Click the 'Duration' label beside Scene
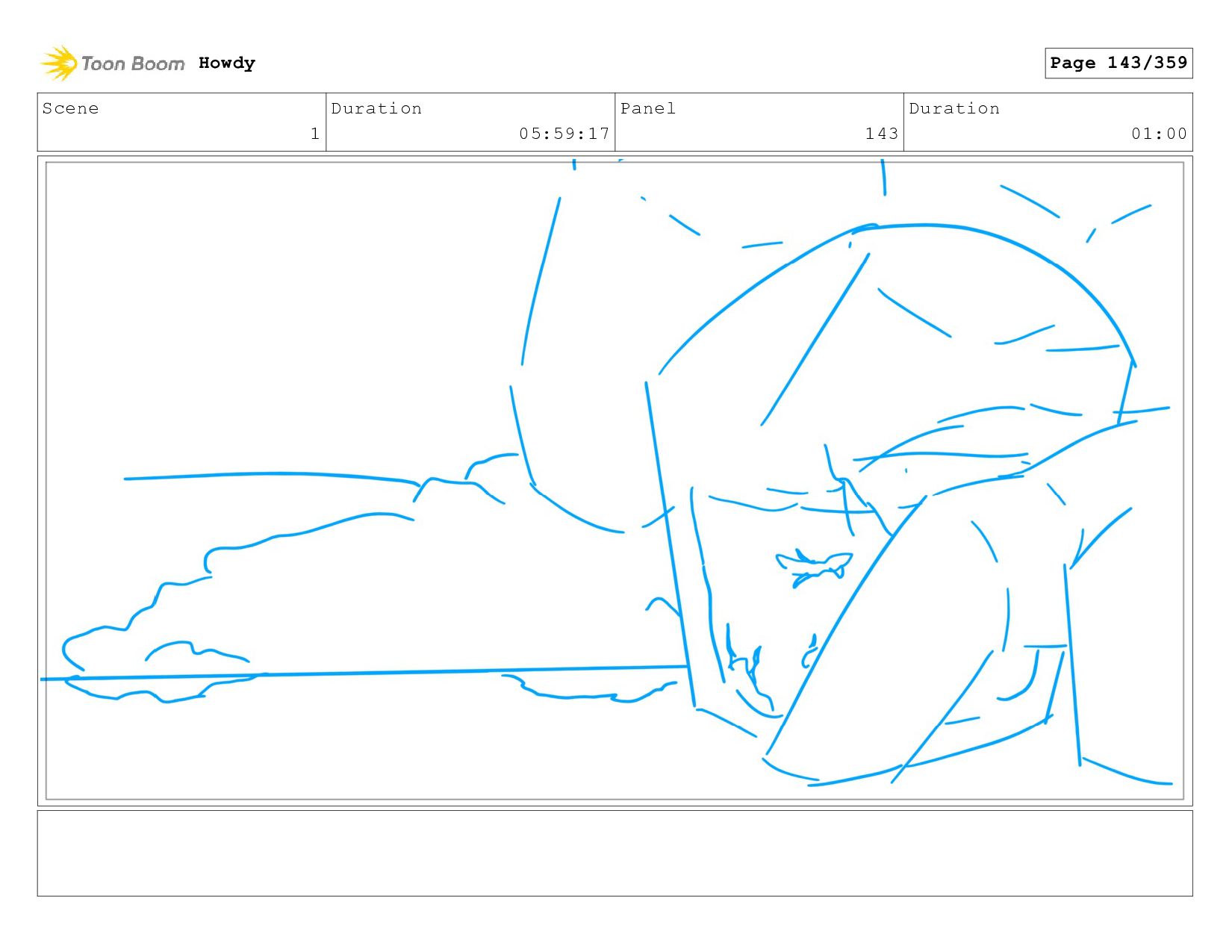Viewport: 1232px width, 952px height. 376,108
